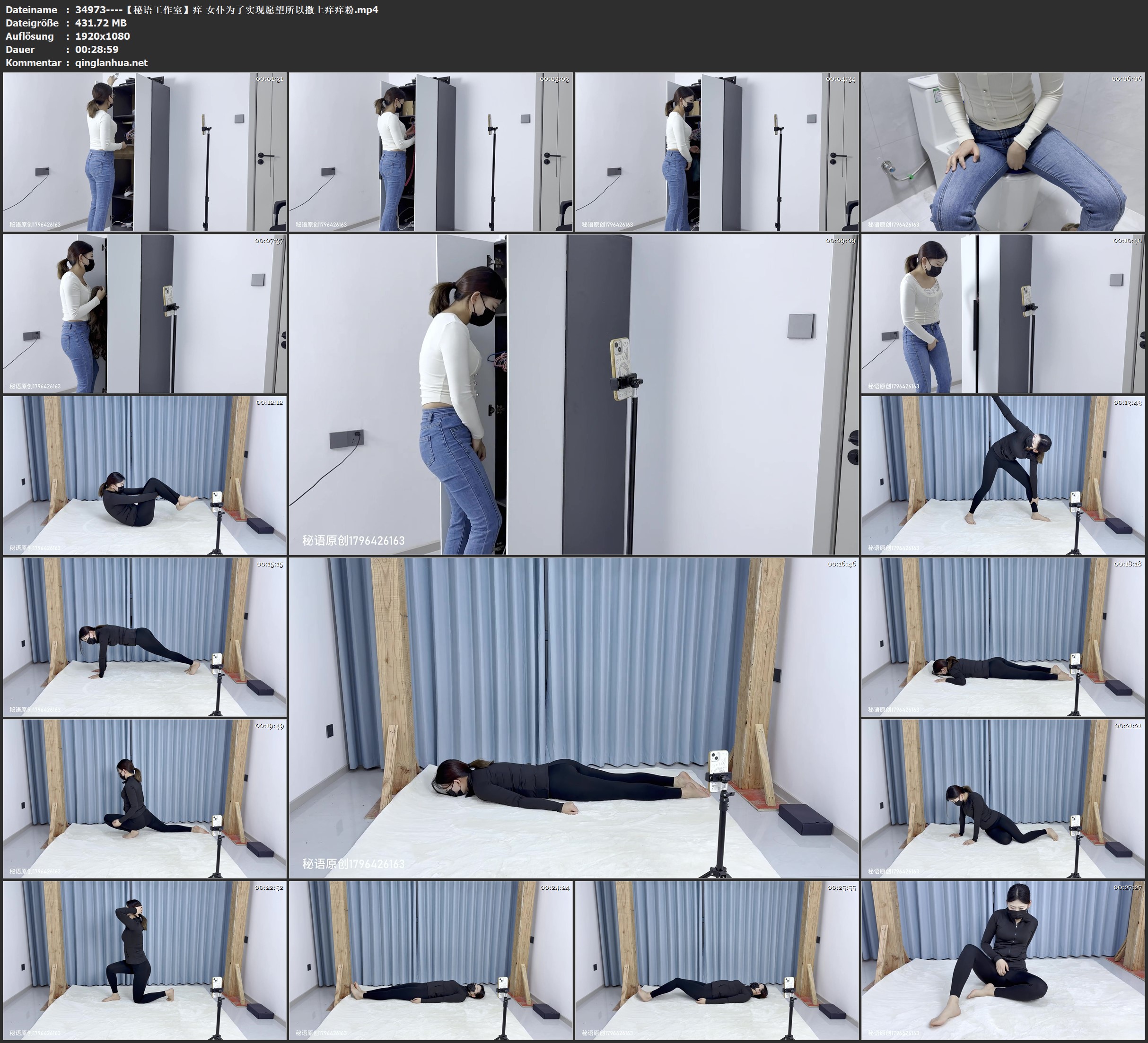1148x1043 pixels.
Task: Select the kneeling frame at 00:22:52
Action: pos(145,960)
